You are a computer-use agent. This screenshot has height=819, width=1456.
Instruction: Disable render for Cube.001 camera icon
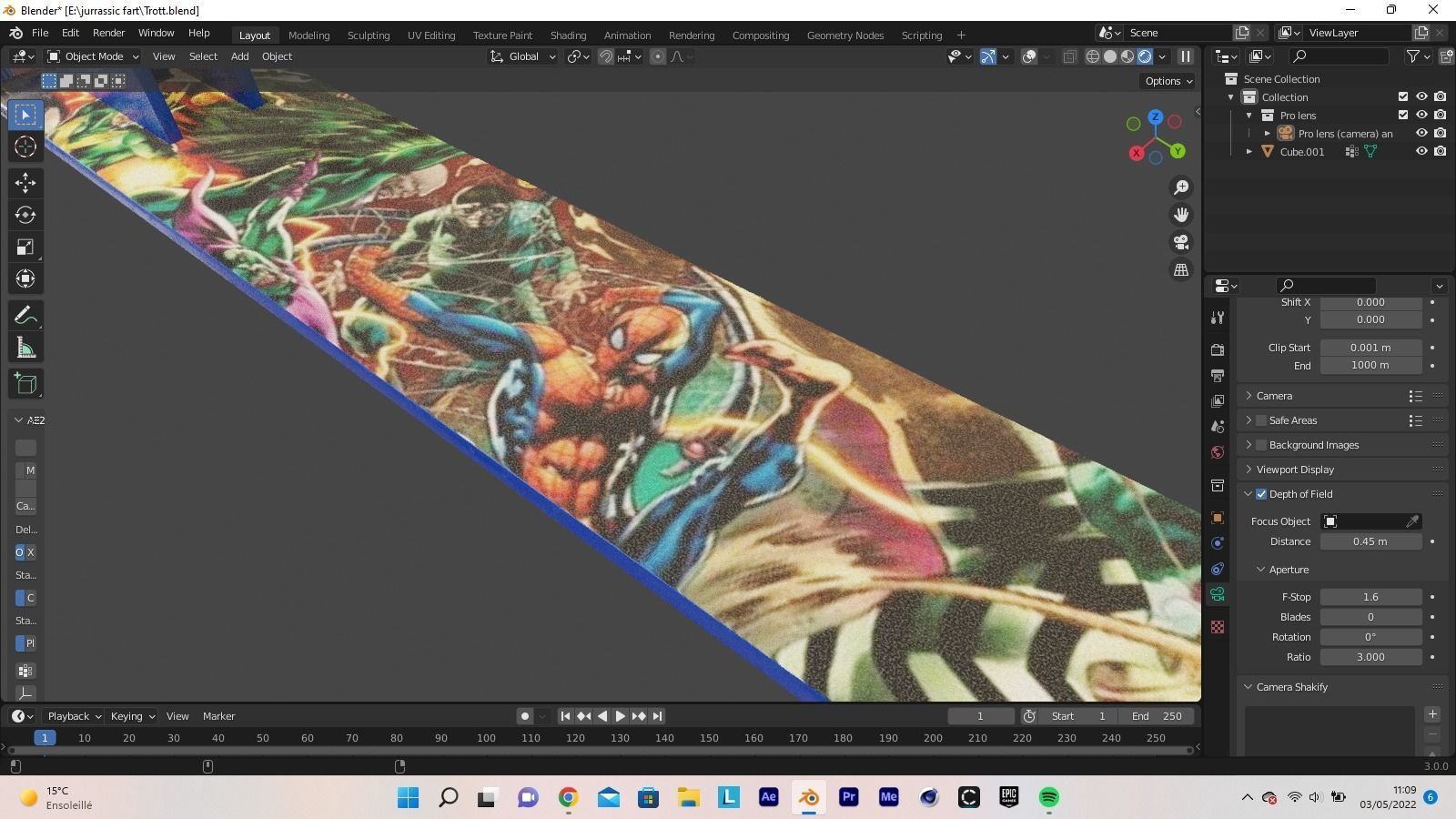1440,152
